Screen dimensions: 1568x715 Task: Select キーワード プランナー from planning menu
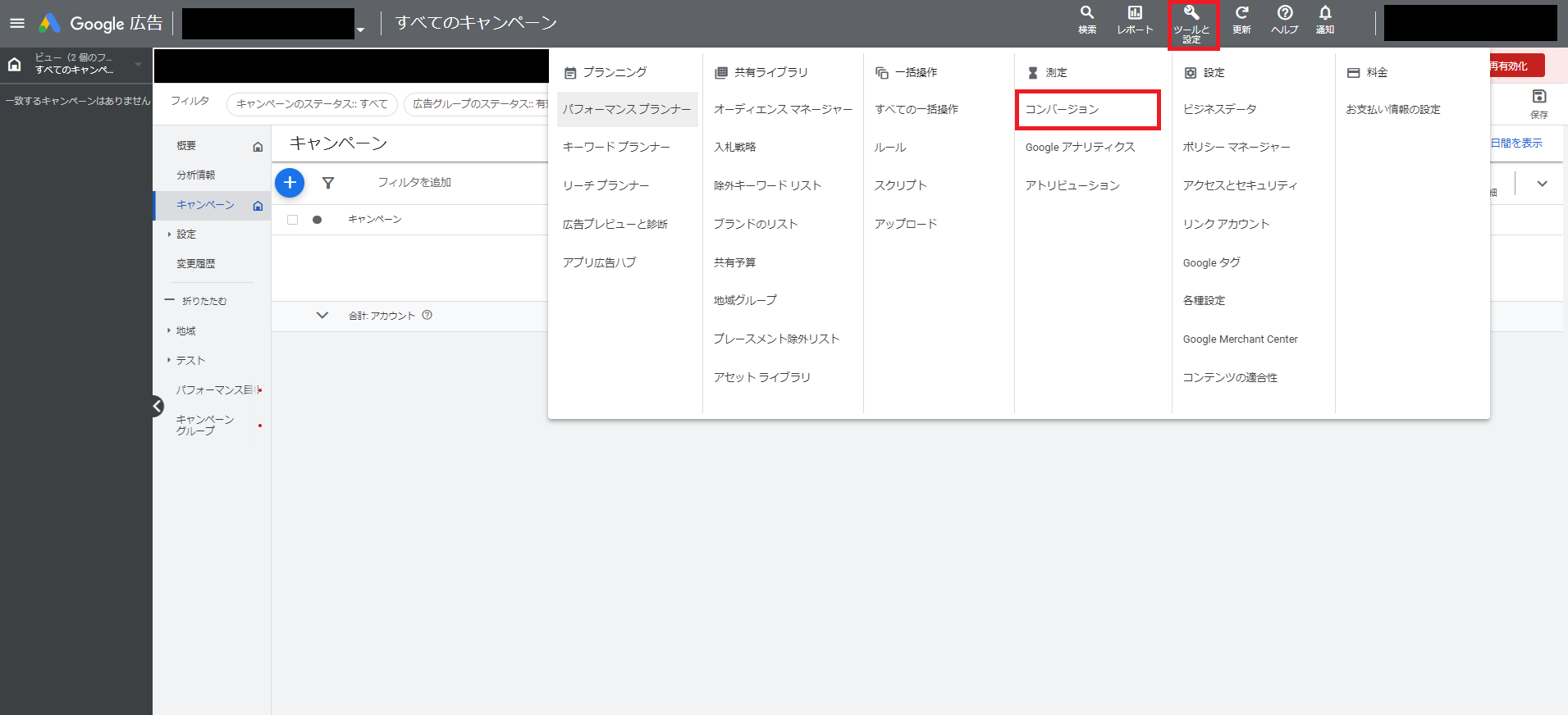[616, 147]
